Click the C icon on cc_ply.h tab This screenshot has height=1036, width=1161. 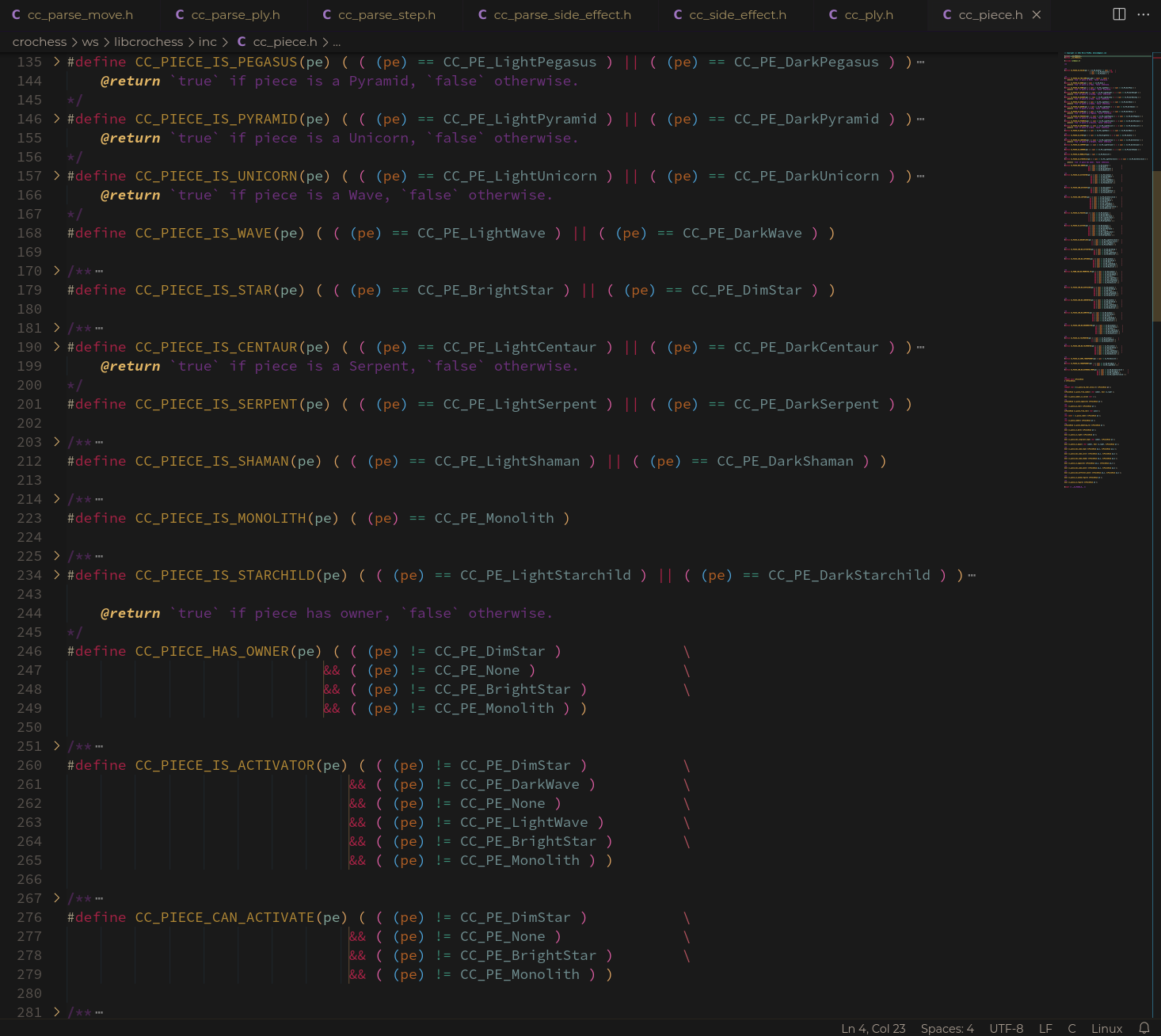click(x=832, y=14)
